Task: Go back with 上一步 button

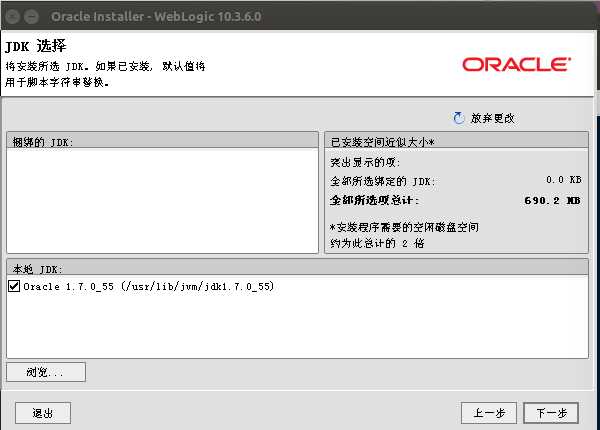Action: tap(489, 413)
